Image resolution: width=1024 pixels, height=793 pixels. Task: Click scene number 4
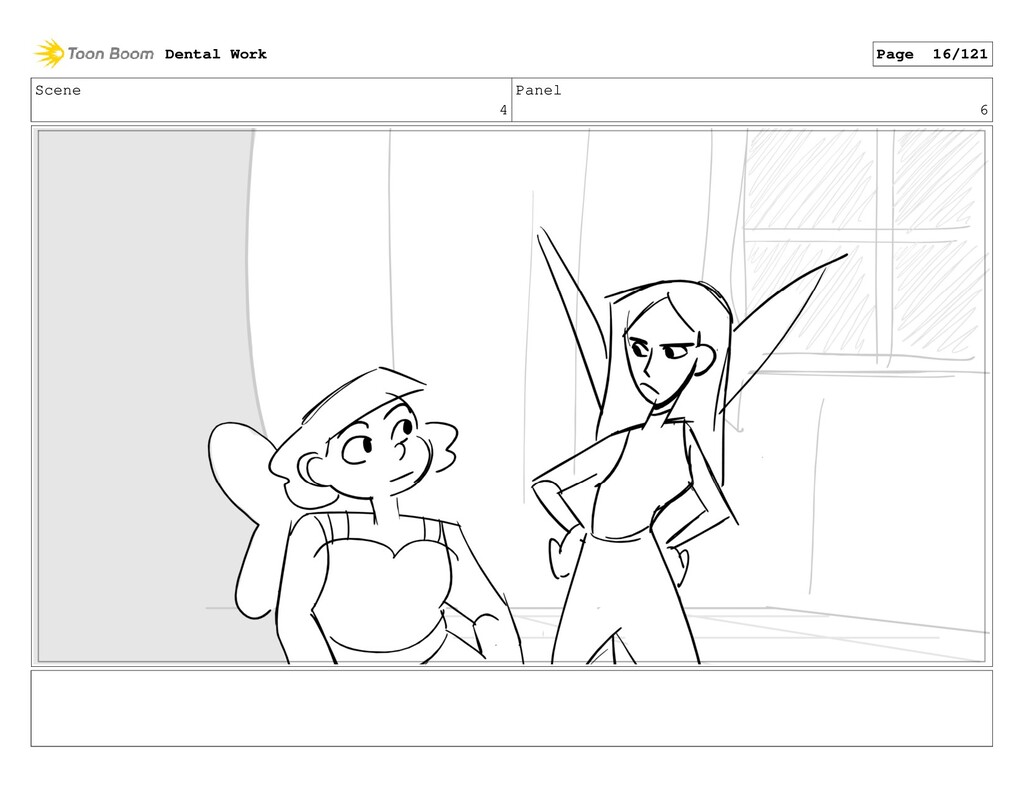[503, 110]
